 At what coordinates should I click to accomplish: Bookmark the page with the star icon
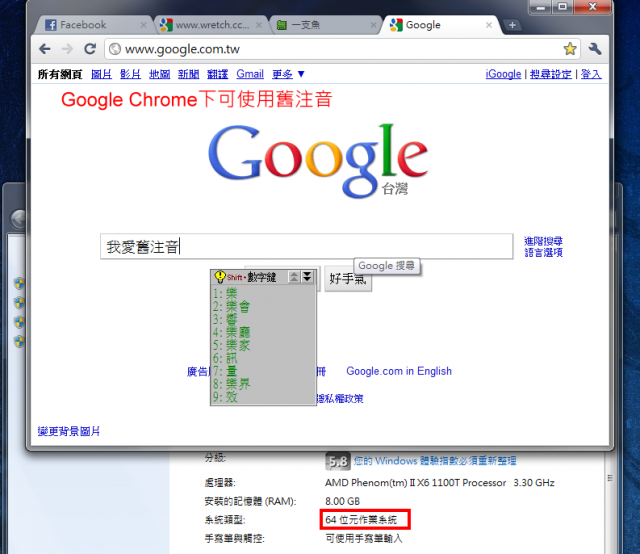(x=570, y=49)
